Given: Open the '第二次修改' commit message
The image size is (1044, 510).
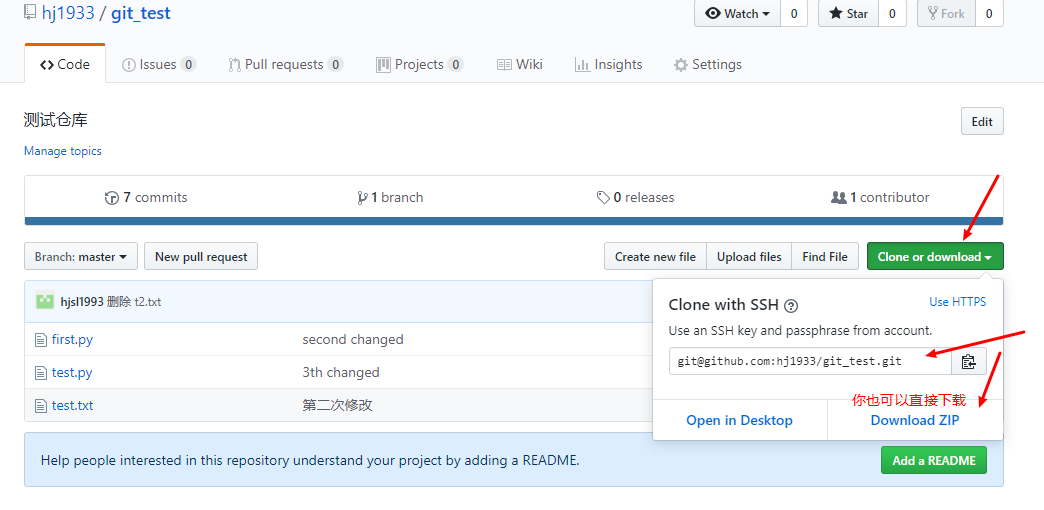Looking at the screenshot, I should [337, 405].
